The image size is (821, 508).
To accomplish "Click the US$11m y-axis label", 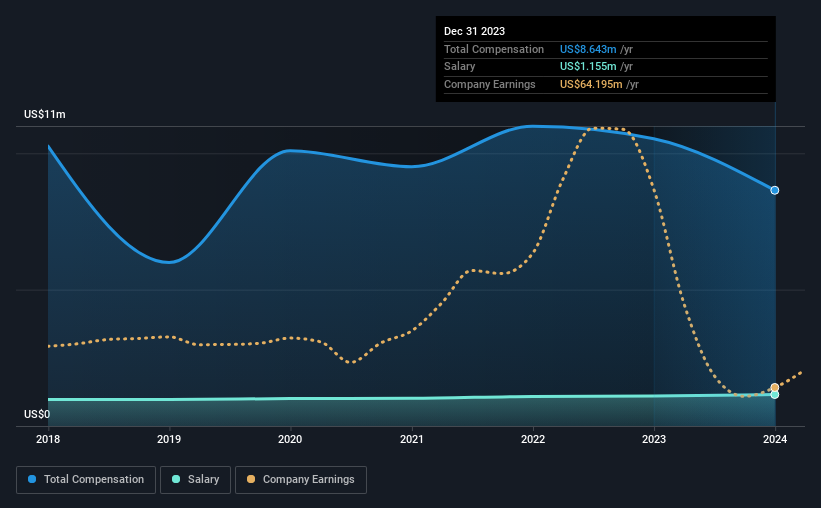I will point(45,114).
